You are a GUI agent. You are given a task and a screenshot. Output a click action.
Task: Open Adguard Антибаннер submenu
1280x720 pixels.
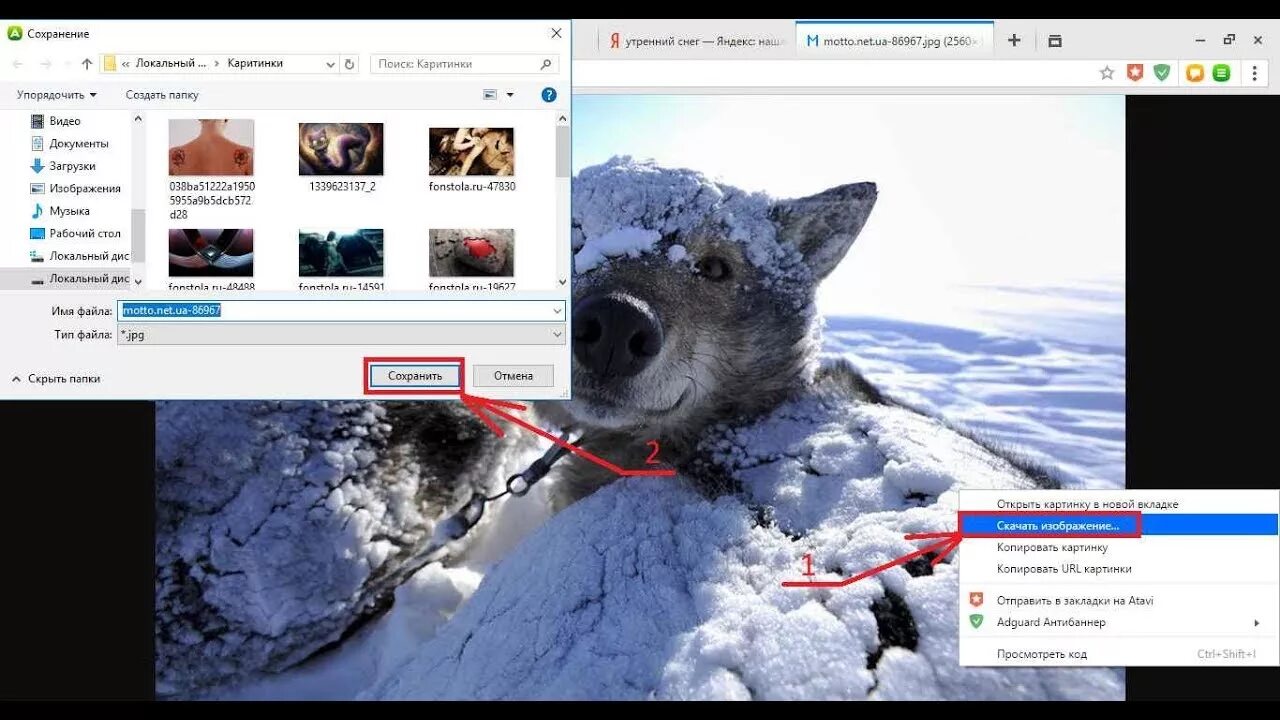(1118, 622)
